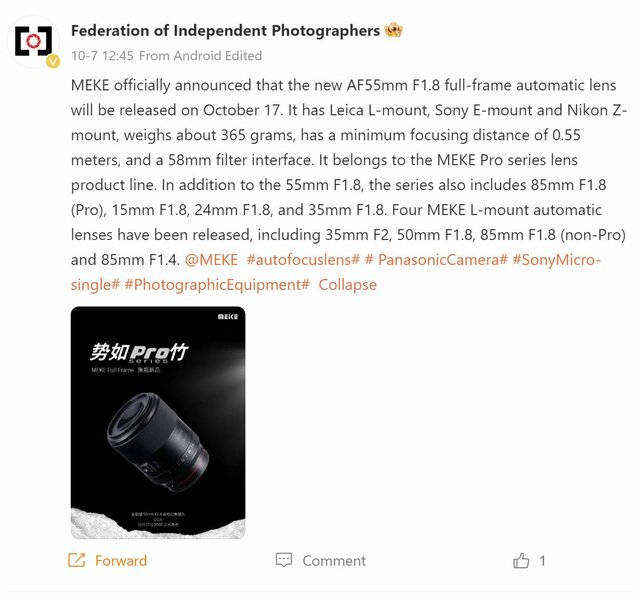This screenshot has height=600, width=640.
Task: Click the Comment text label
Action: 334,561
